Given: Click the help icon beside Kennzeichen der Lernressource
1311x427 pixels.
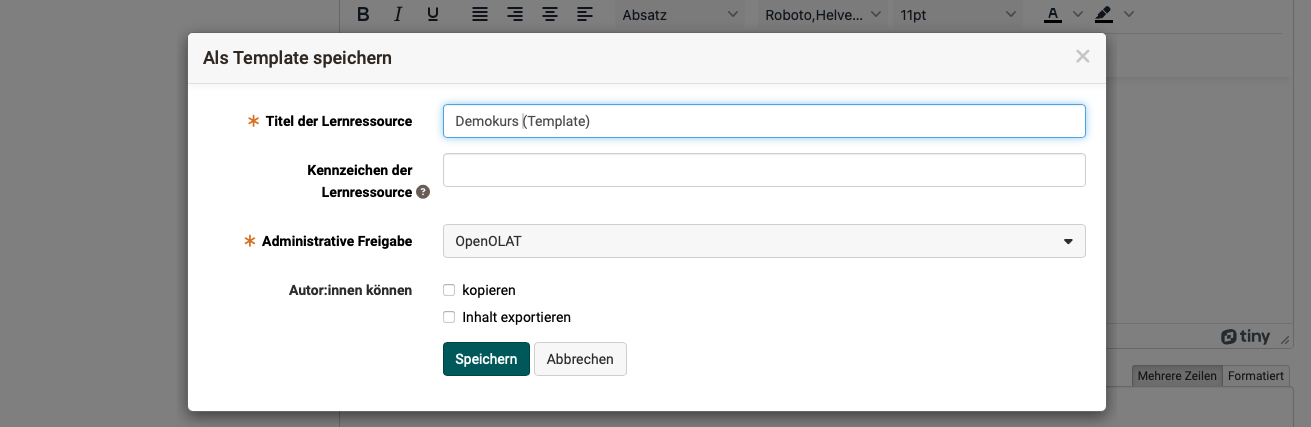Looking at the screenshot, I should pyautogui.click(x=423, y=192).
